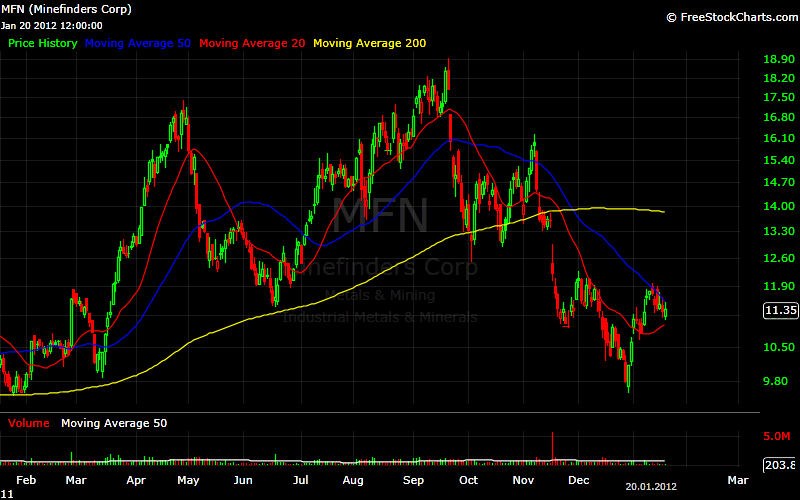The height and width of the screenshot is (500, 800).
Task: Click the 10.50 price axis label
Action: [779, 347]
